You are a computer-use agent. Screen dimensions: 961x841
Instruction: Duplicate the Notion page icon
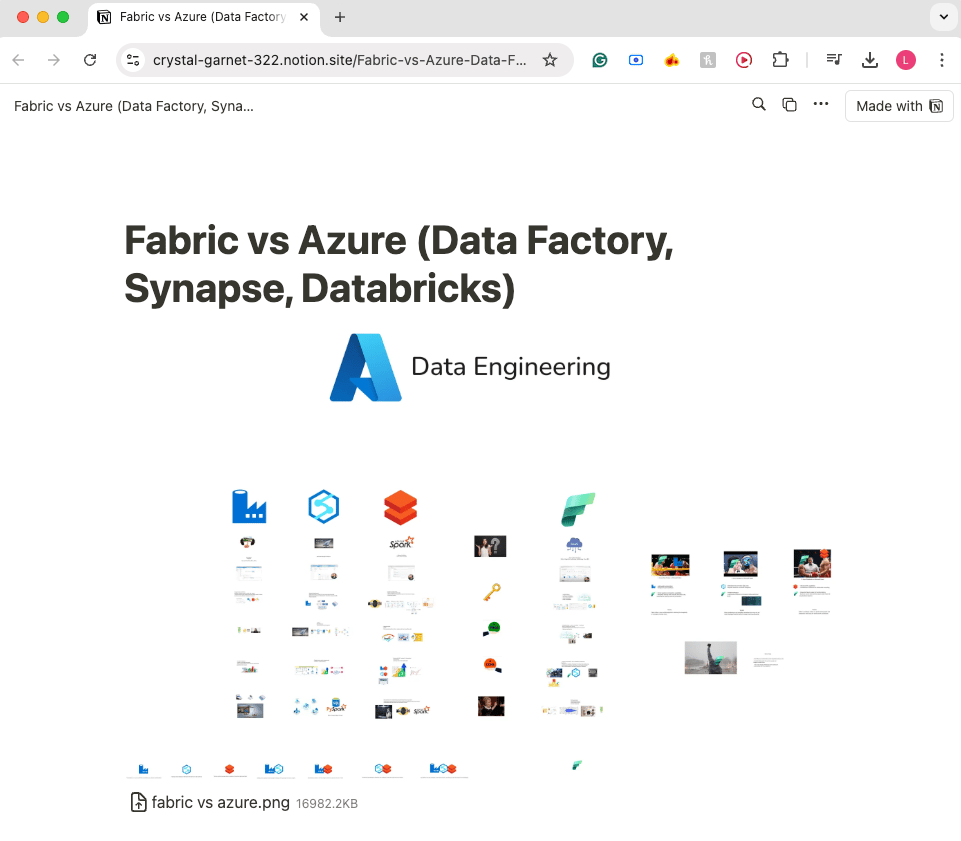789,105
